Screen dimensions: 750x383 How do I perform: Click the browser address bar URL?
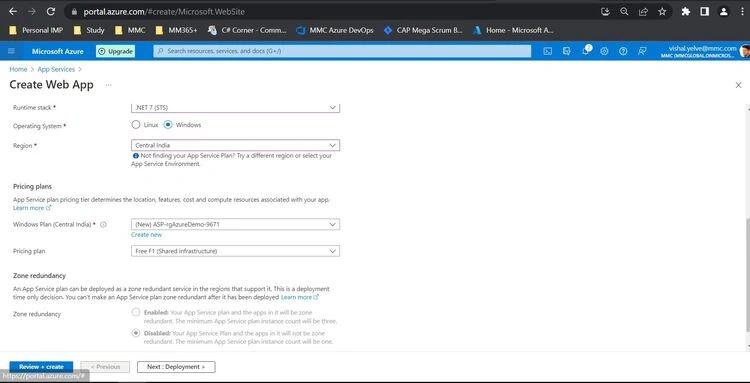pos(164,11)
